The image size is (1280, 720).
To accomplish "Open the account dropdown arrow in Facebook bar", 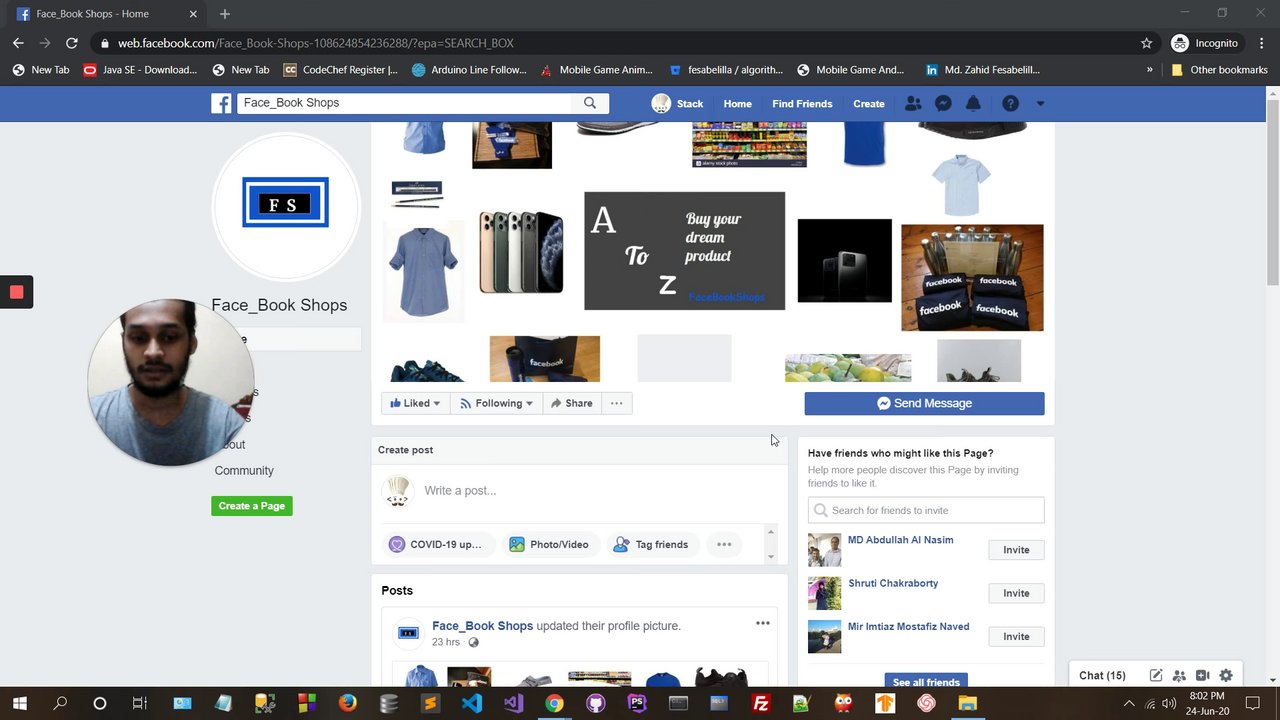I will 1040,103.
